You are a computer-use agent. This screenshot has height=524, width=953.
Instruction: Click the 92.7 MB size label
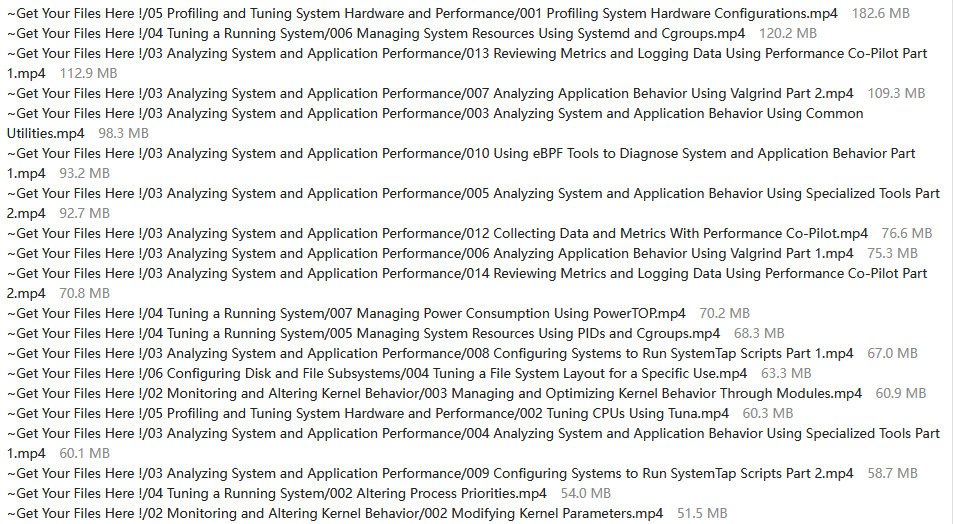pyautogui.click(x=84, y=214)
